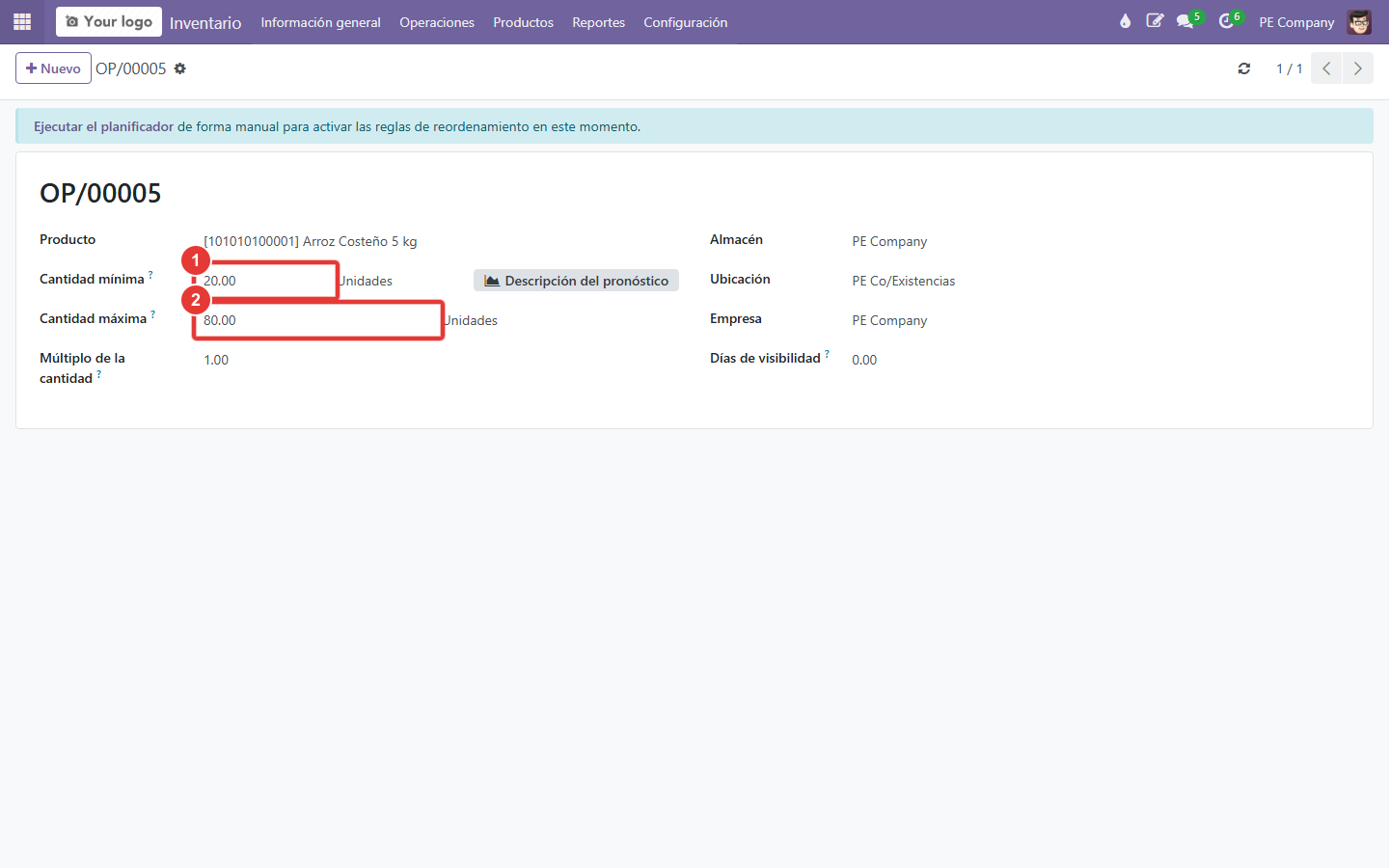Open the pencil note icon in navbar
Image resolution: width=1389 pixels, height=868 pixels.
click(1155, 21)
